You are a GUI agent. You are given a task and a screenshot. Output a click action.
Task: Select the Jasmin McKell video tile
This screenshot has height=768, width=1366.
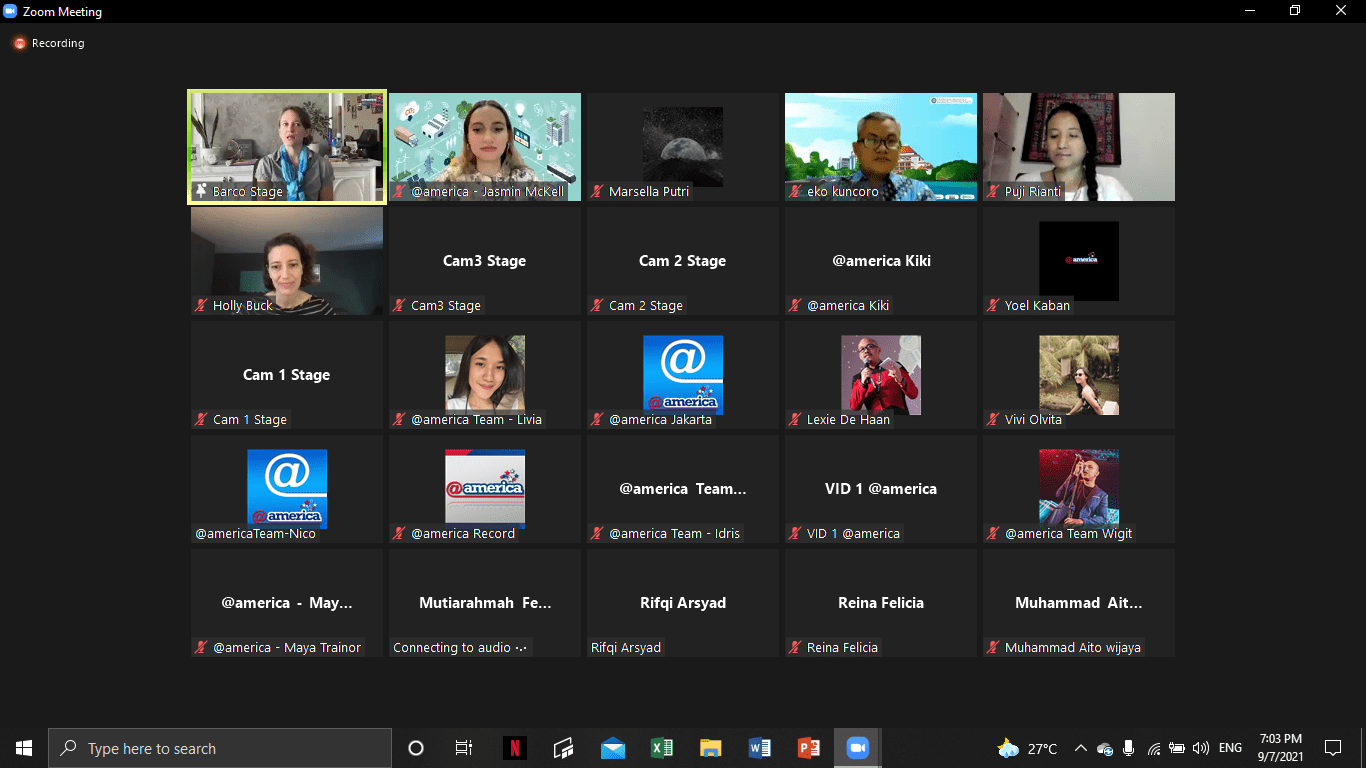(485, 147)
